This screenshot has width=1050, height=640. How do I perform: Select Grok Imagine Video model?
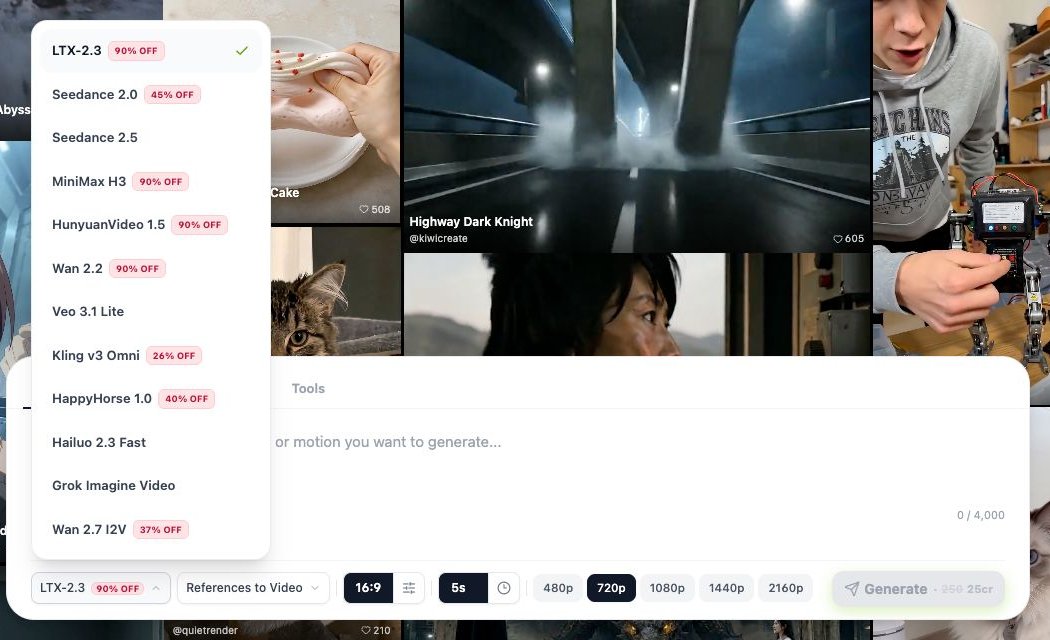[x=151, y=486]
